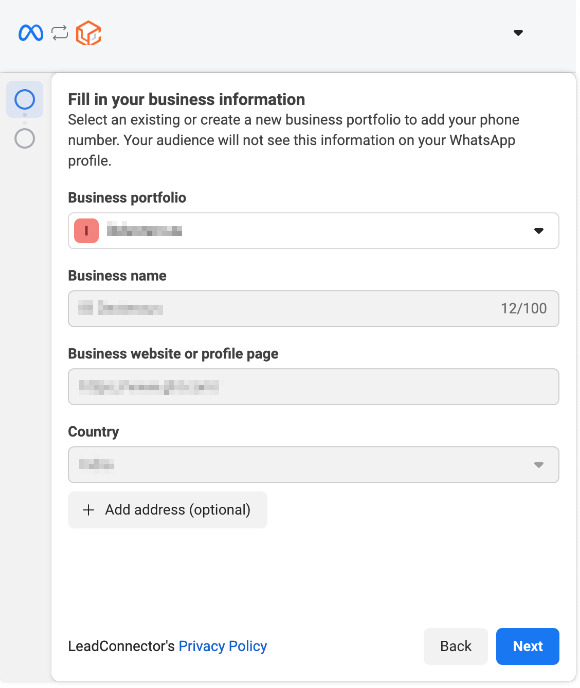Click the Meta logo icon
The image size is (580, 688).
tap(31, 33)
